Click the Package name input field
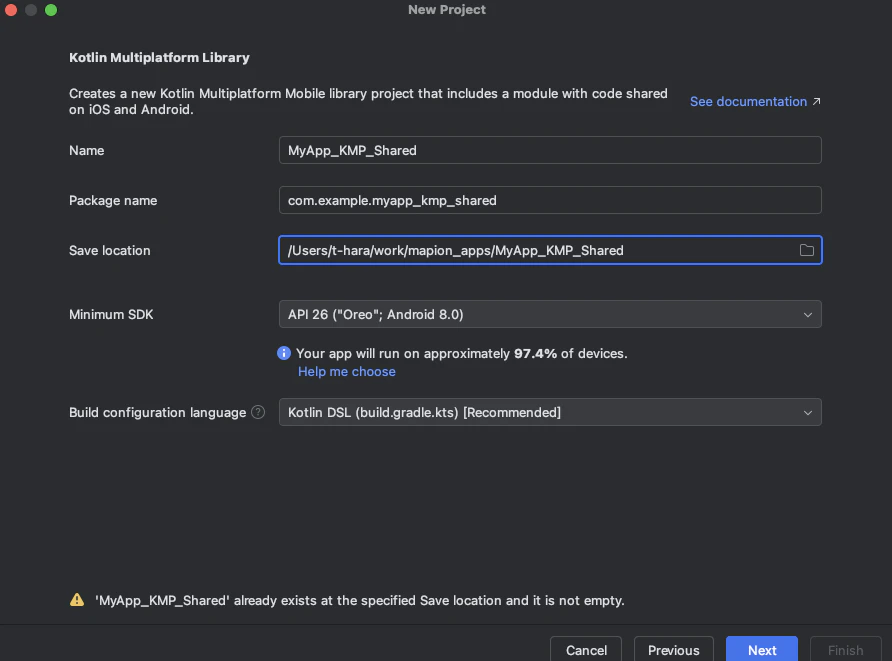Image resolution: width=892 pixels, height=661 pixels. (x=550, y=200)
